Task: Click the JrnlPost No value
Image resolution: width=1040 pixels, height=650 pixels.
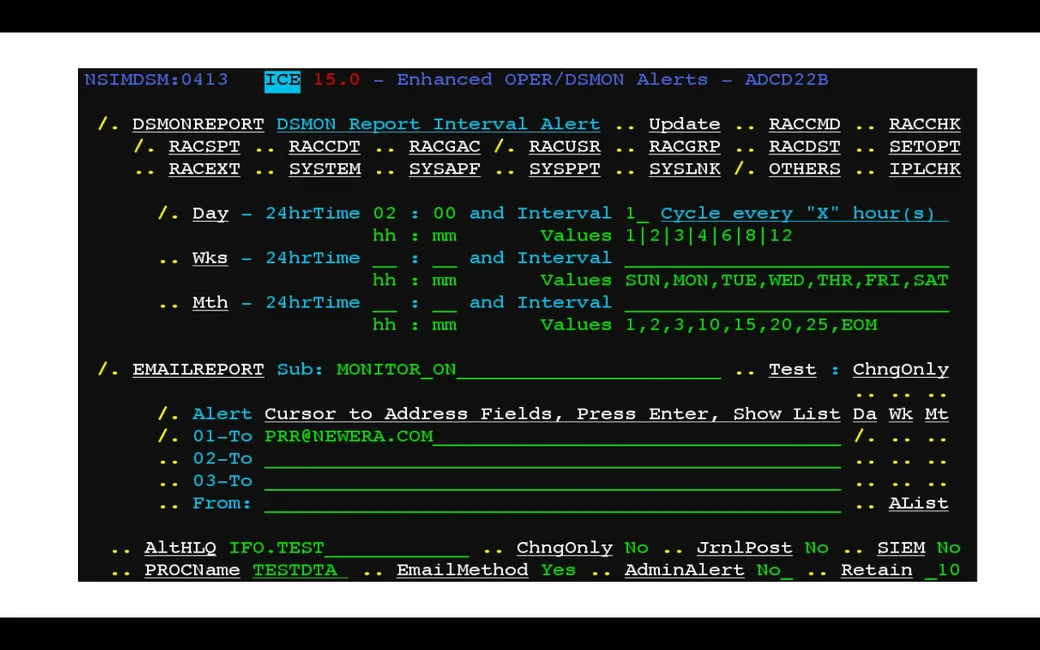Action: [816, 548]
